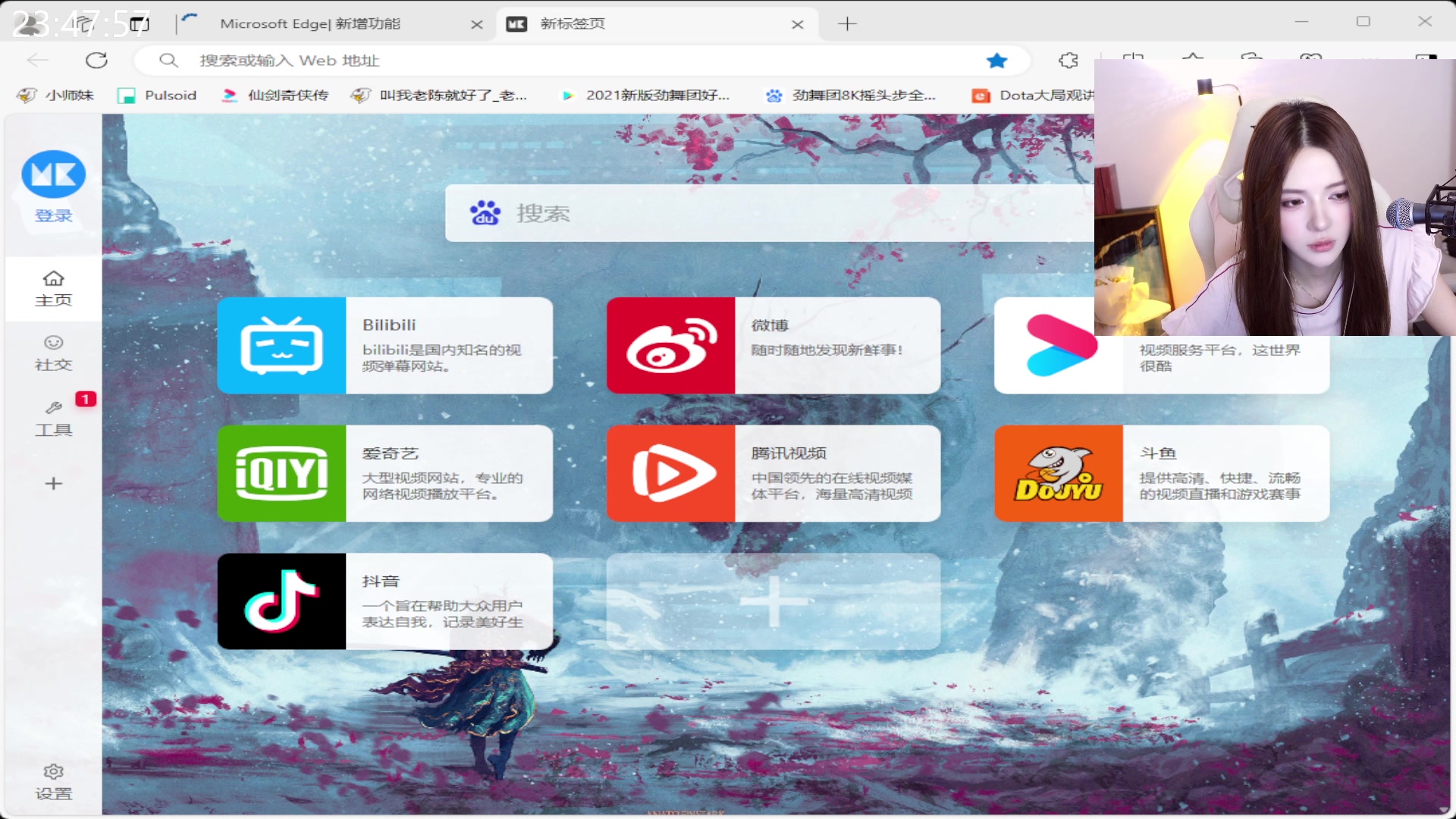Click the blue favorite star icon
1456x819 pixels.
coord(996,61)
